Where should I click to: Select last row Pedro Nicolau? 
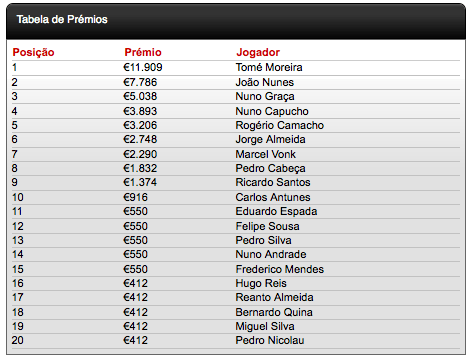point(236,341)
